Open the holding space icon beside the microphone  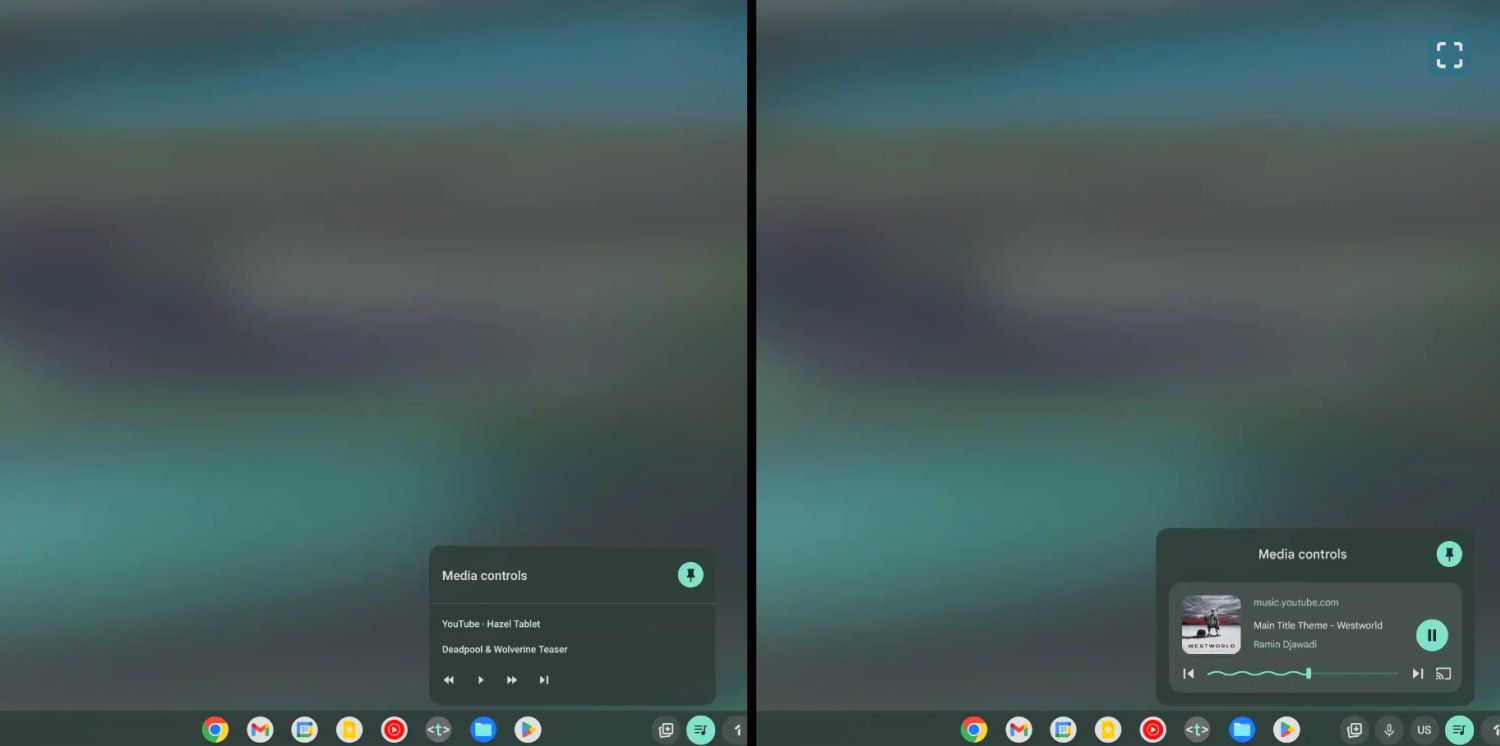(1354, 730)
